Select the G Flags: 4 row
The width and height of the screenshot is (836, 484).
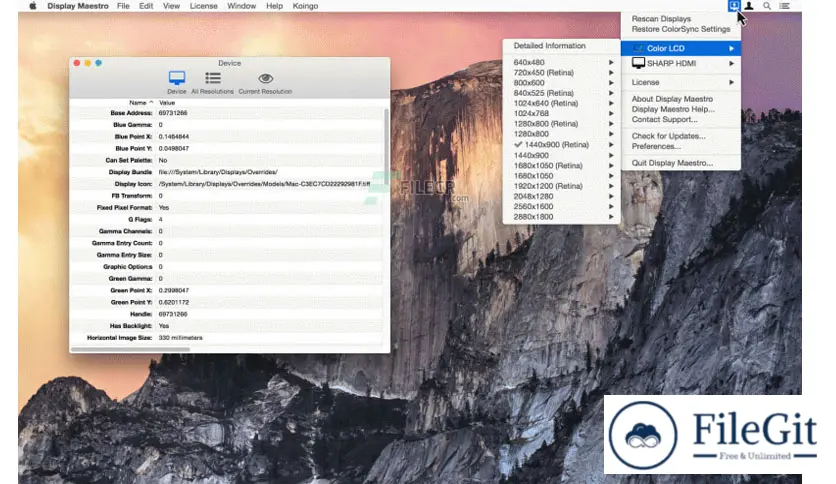point(227,219)
